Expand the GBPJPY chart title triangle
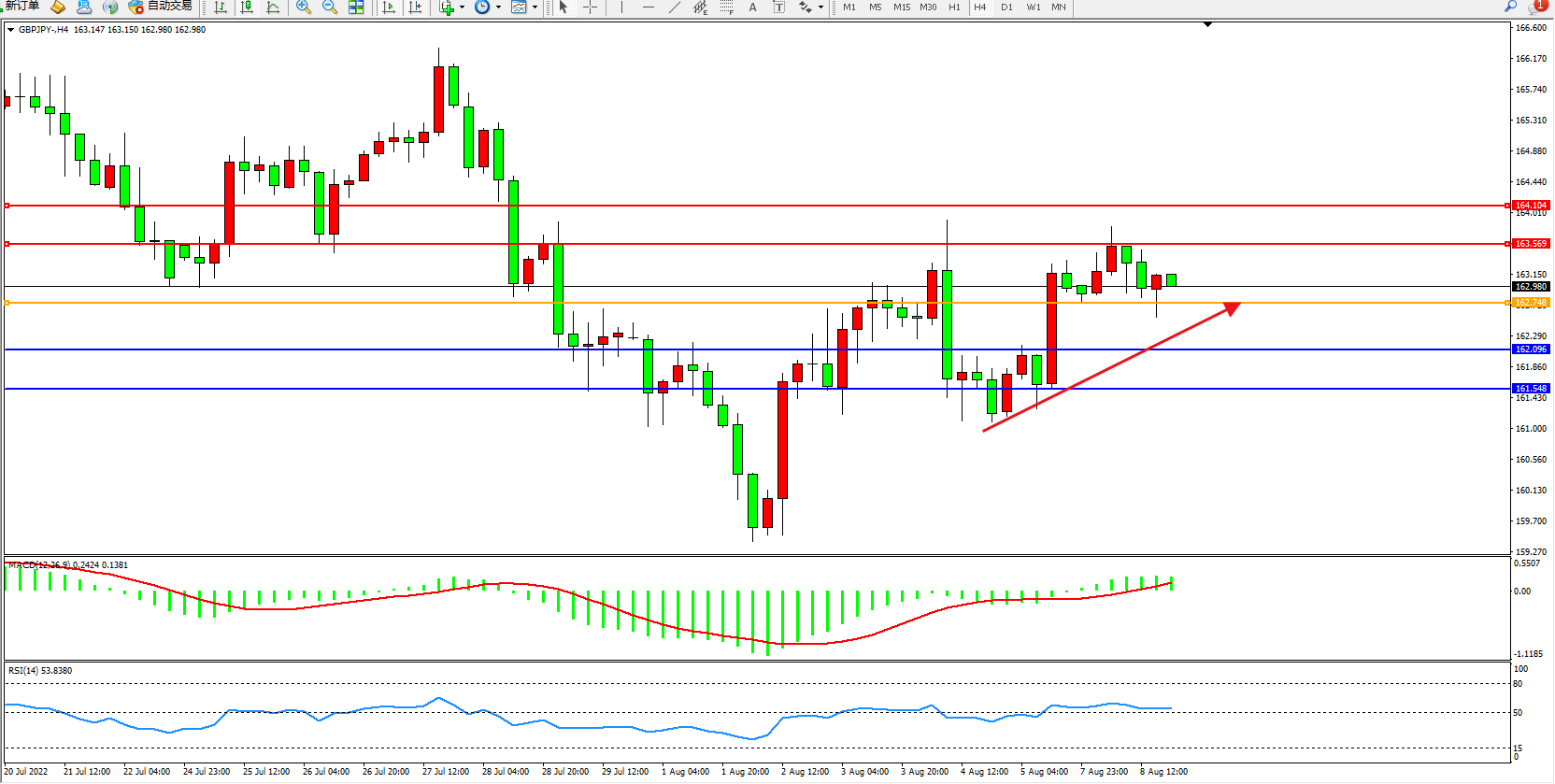This screenshot has height=784, width=1555. point(10,30)
